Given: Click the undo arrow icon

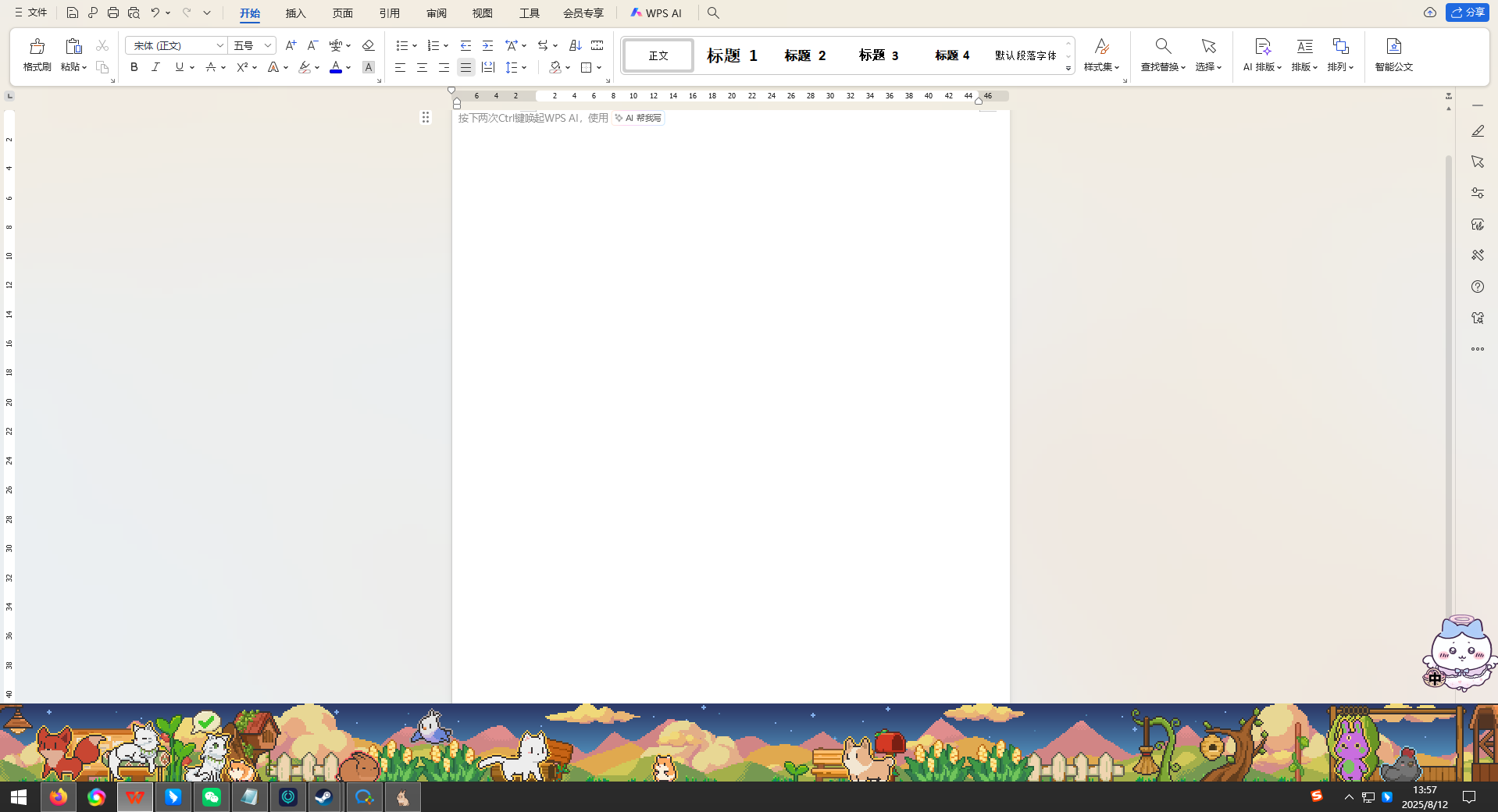Looking at the screenshot, I should [x=155, y=12].
